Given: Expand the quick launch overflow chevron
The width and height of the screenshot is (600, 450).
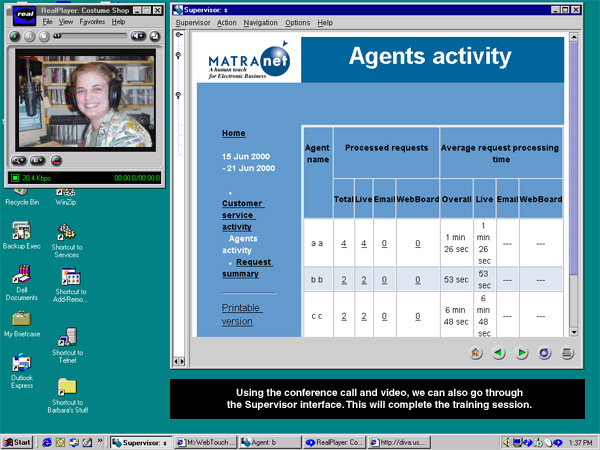Looking at the screenshot, I should [x=100, y=440].
